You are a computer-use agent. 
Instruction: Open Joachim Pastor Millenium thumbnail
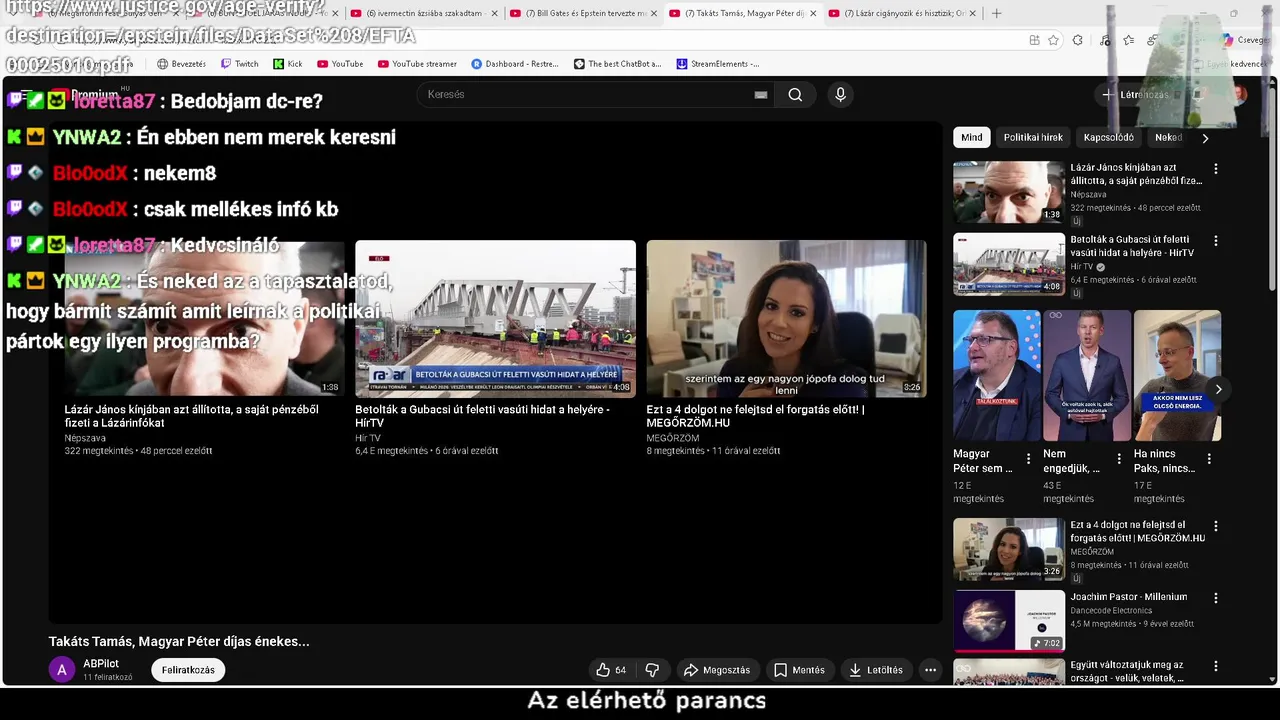point(1008,621)
